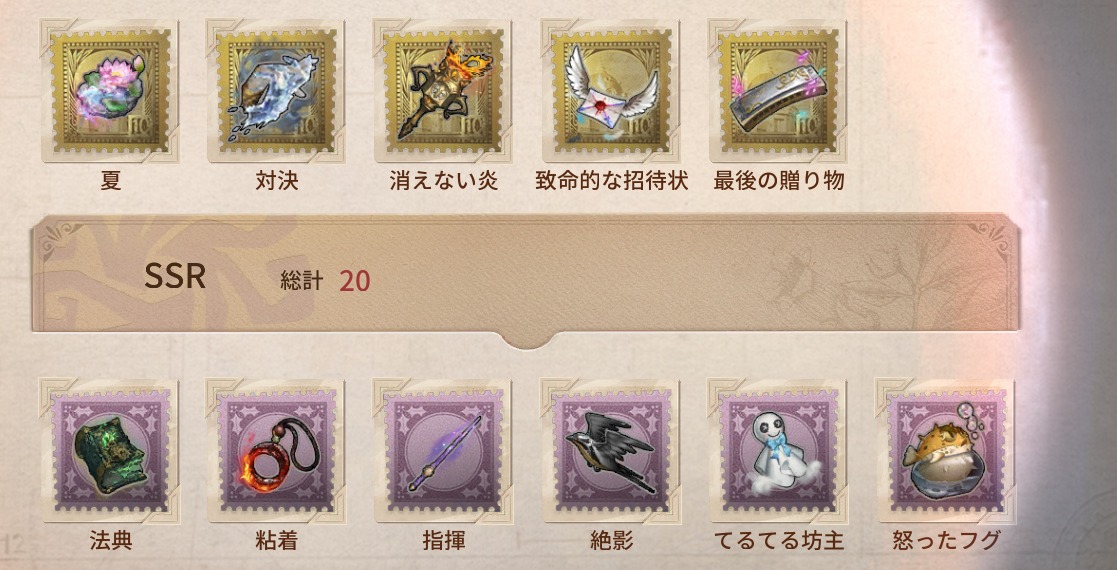
Task: Click the 怒ったフグ label text
Action: tap(946, 541)
